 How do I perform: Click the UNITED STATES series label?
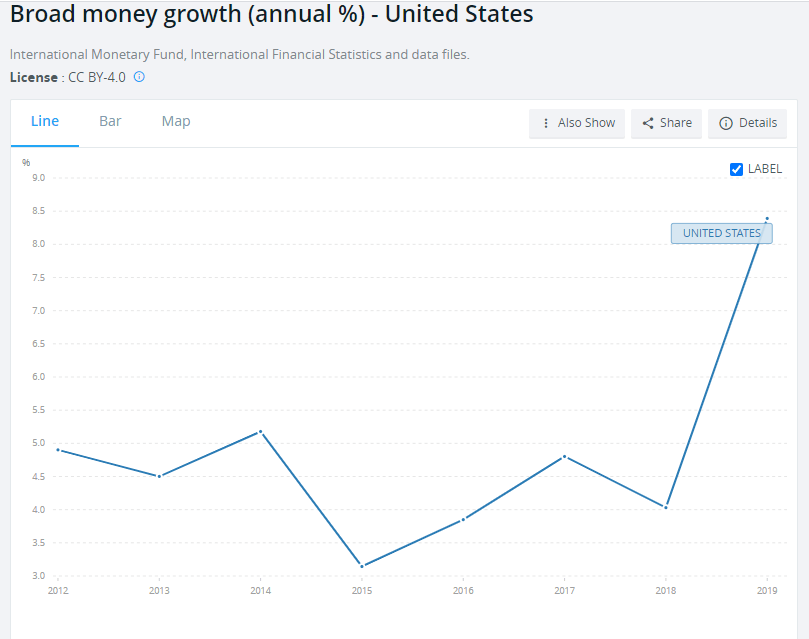point(721,233)
